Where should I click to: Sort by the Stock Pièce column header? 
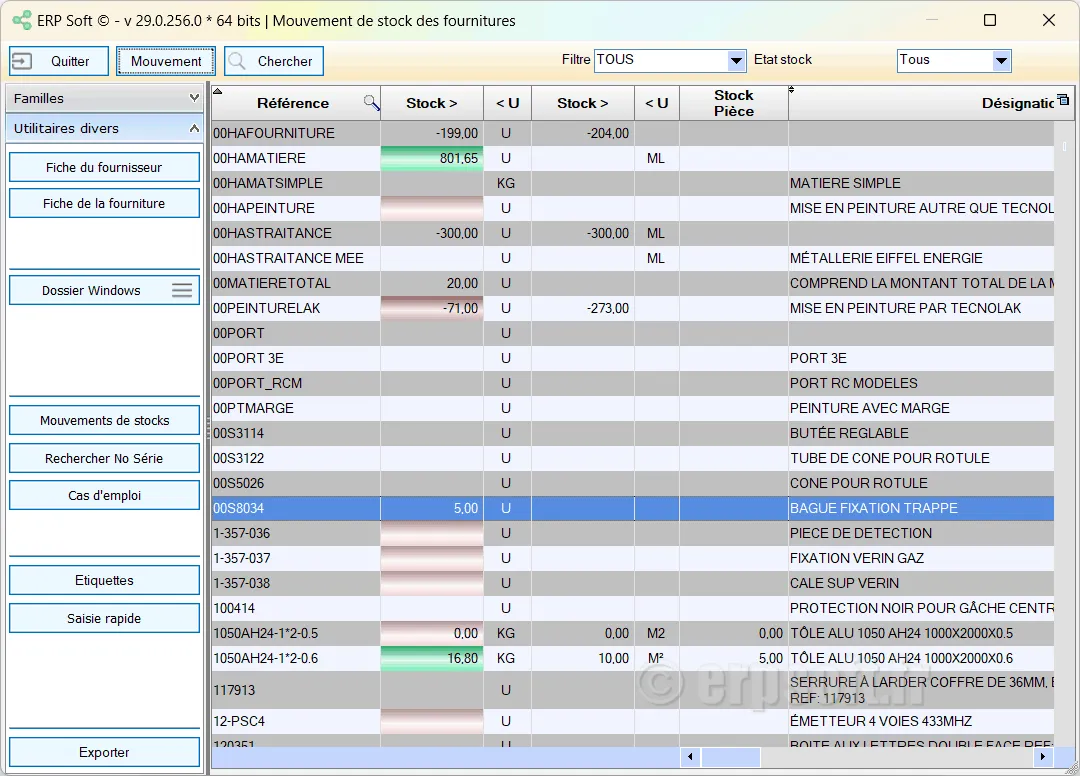(x=733, y=102)
